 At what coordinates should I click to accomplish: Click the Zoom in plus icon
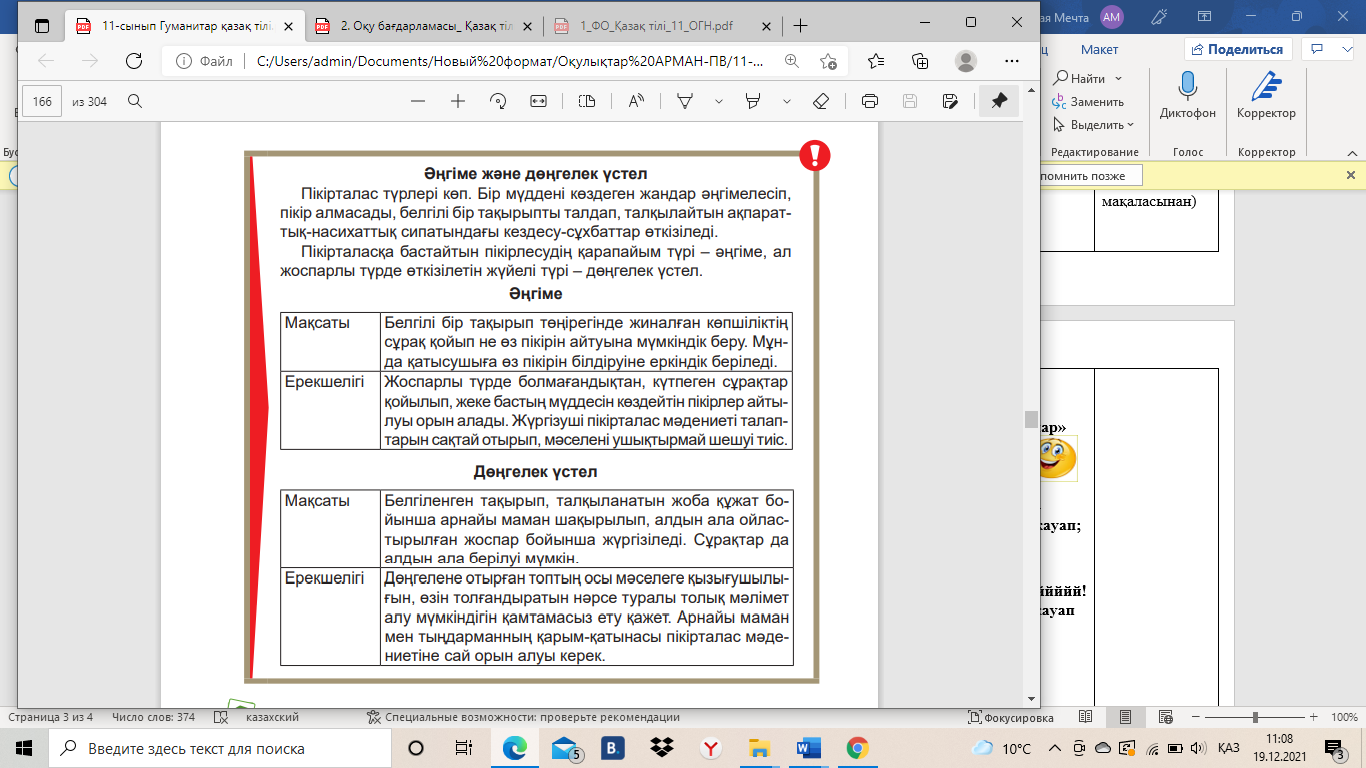458,101
